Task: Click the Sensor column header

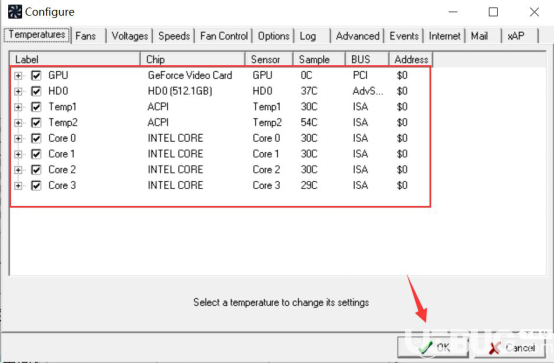Action: [269, 59]
